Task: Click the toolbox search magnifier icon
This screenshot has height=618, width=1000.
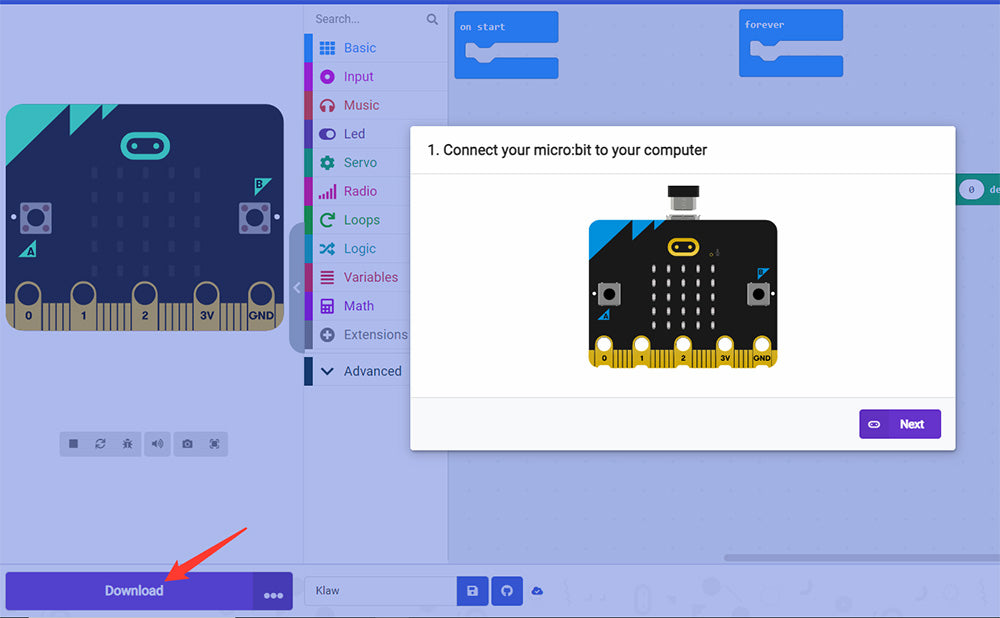Action: [x=432, y=19]
